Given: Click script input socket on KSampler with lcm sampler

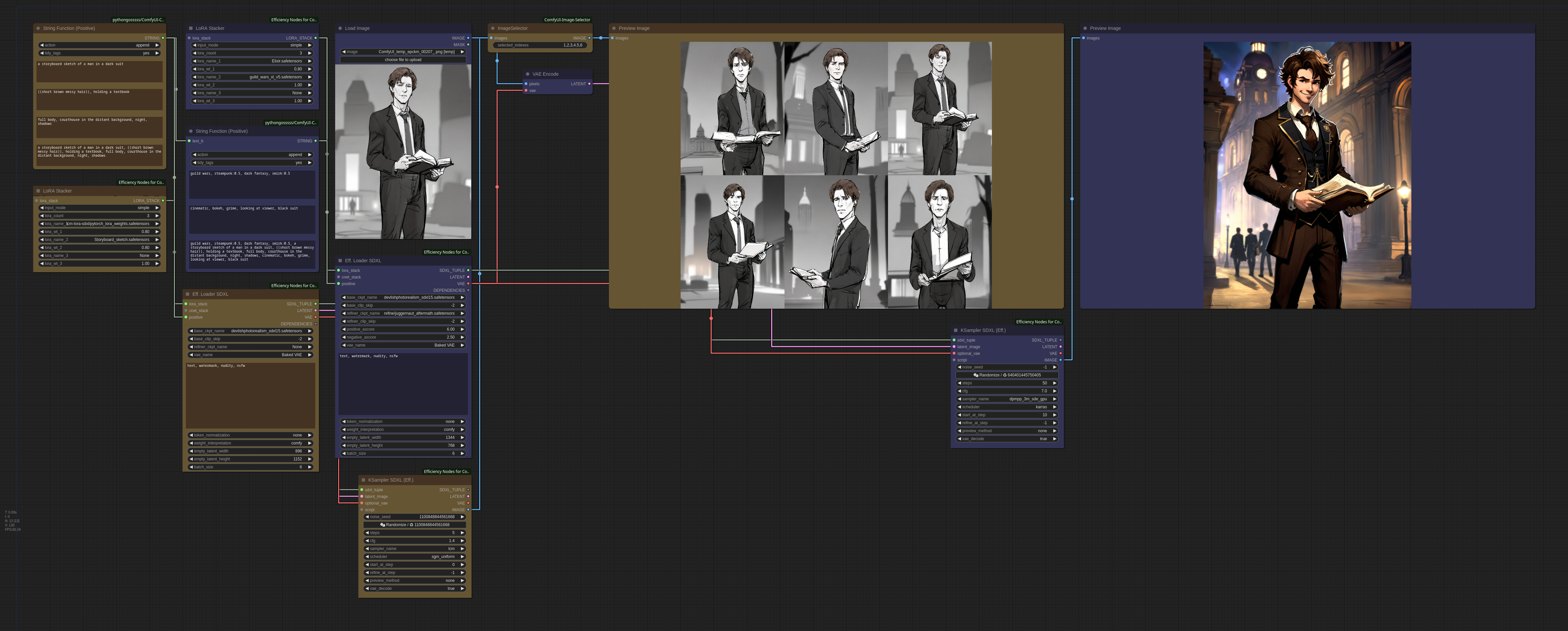Looking at the screenshot, I should (362, 510).
